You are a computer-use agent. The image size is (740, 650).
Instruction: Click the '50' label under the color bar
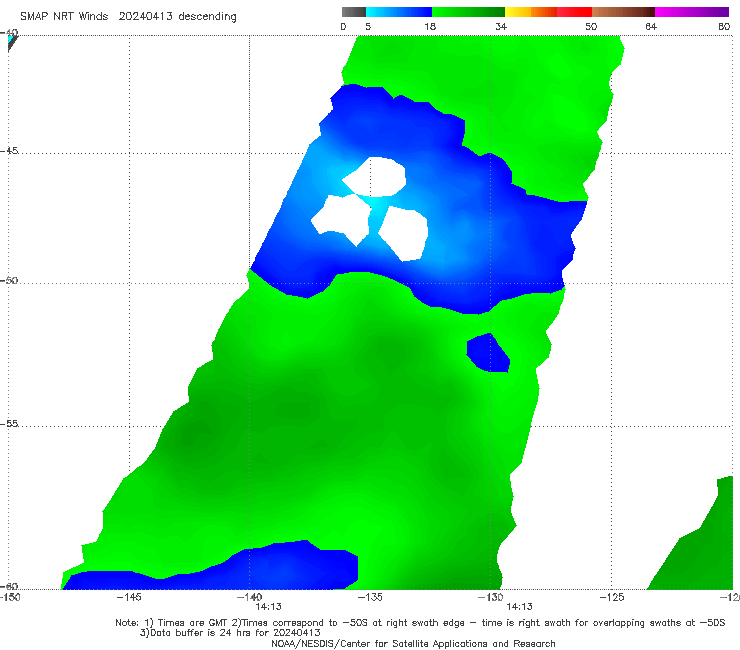(x=591, y=26)
